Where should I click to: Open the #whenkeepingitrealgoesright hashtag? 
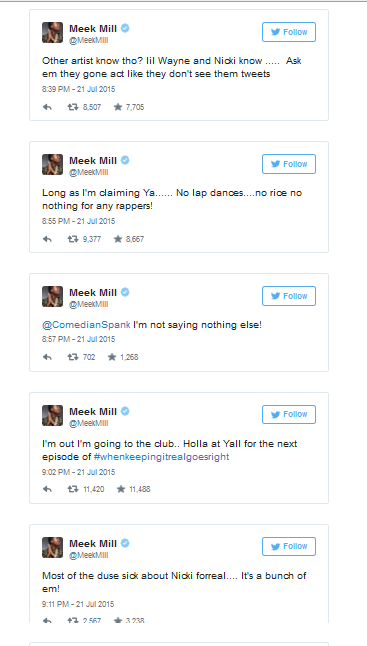pos(161,457)
